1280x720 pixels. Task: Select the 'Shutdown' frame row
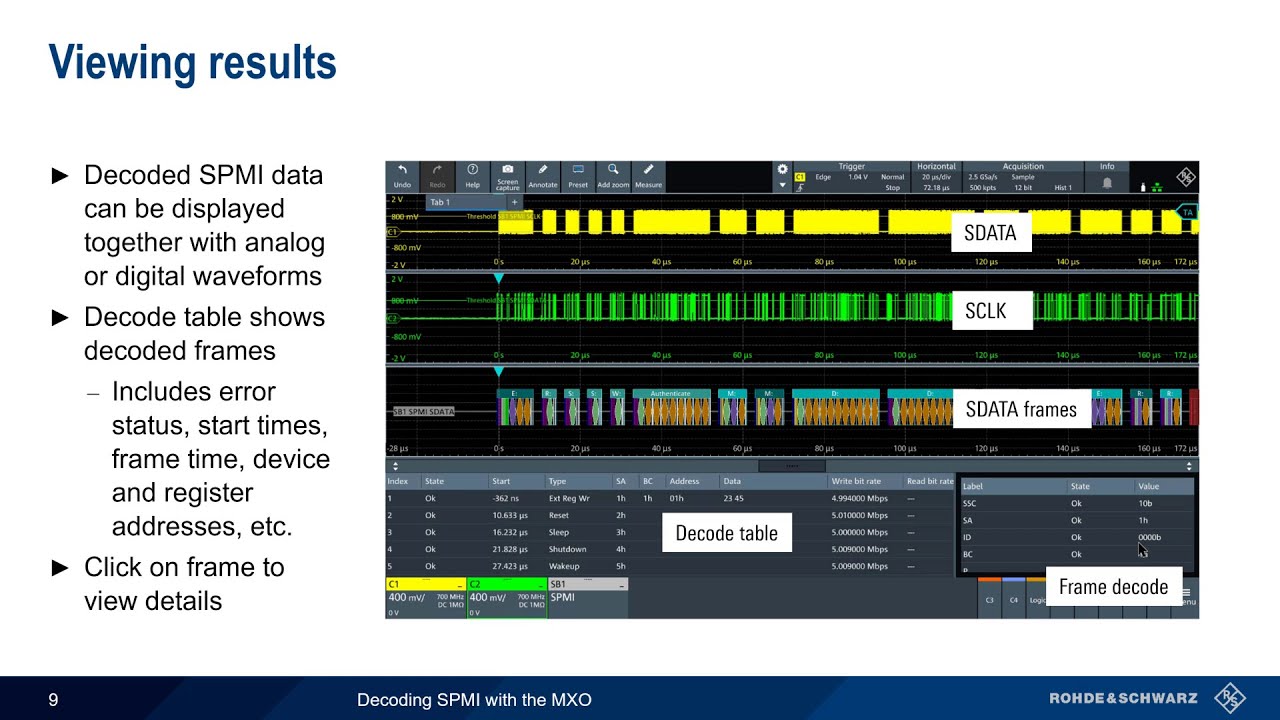(x=670, y=549)
